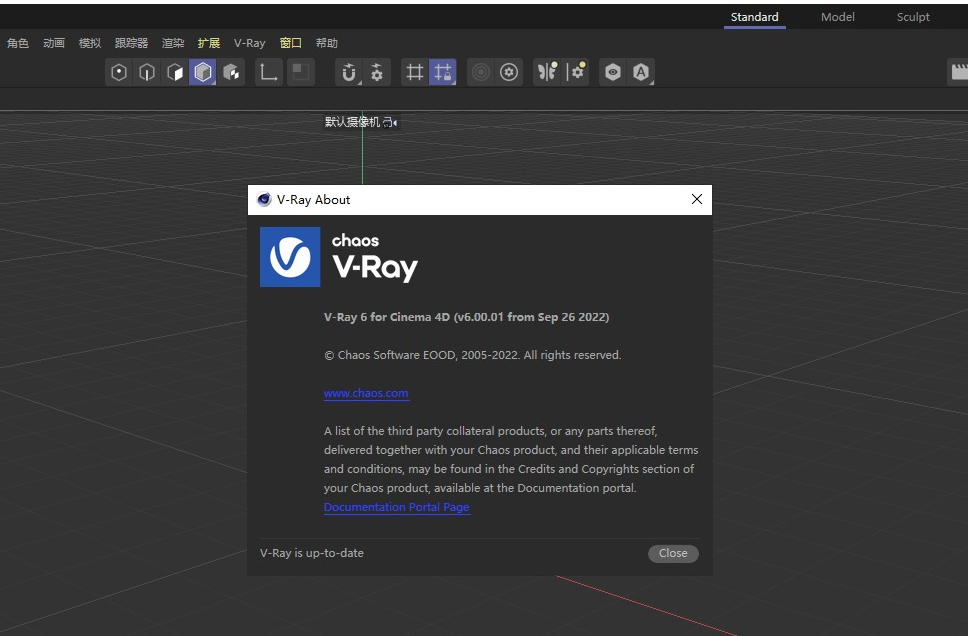
Task: Open the www.chaos.com link
Action: pyautogui.click(x=366, y=393)
